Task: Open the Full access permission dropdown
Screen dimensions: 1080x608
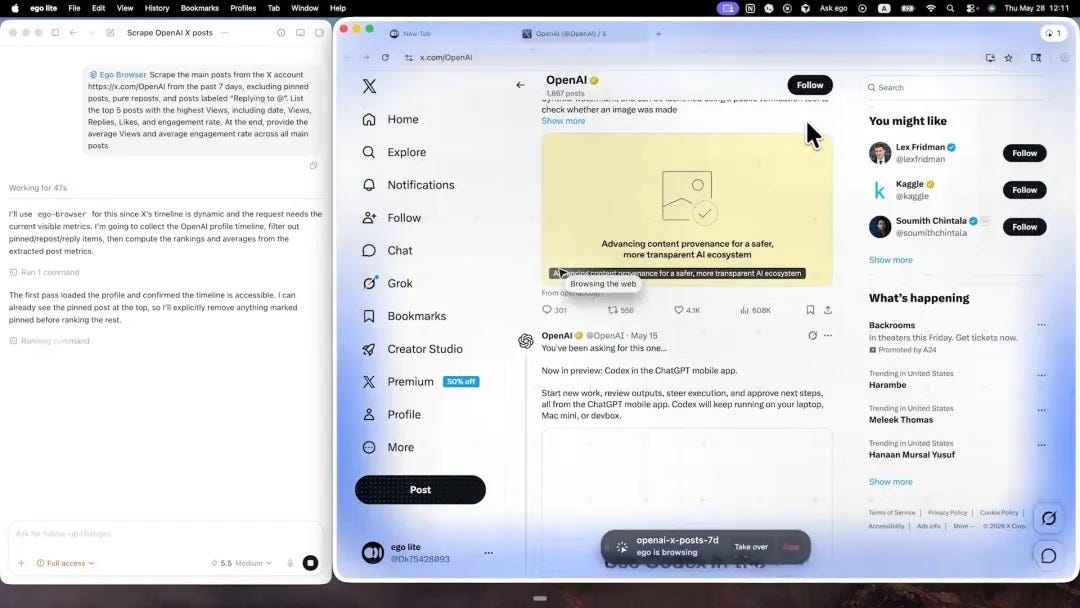Action: pos(65,563)
